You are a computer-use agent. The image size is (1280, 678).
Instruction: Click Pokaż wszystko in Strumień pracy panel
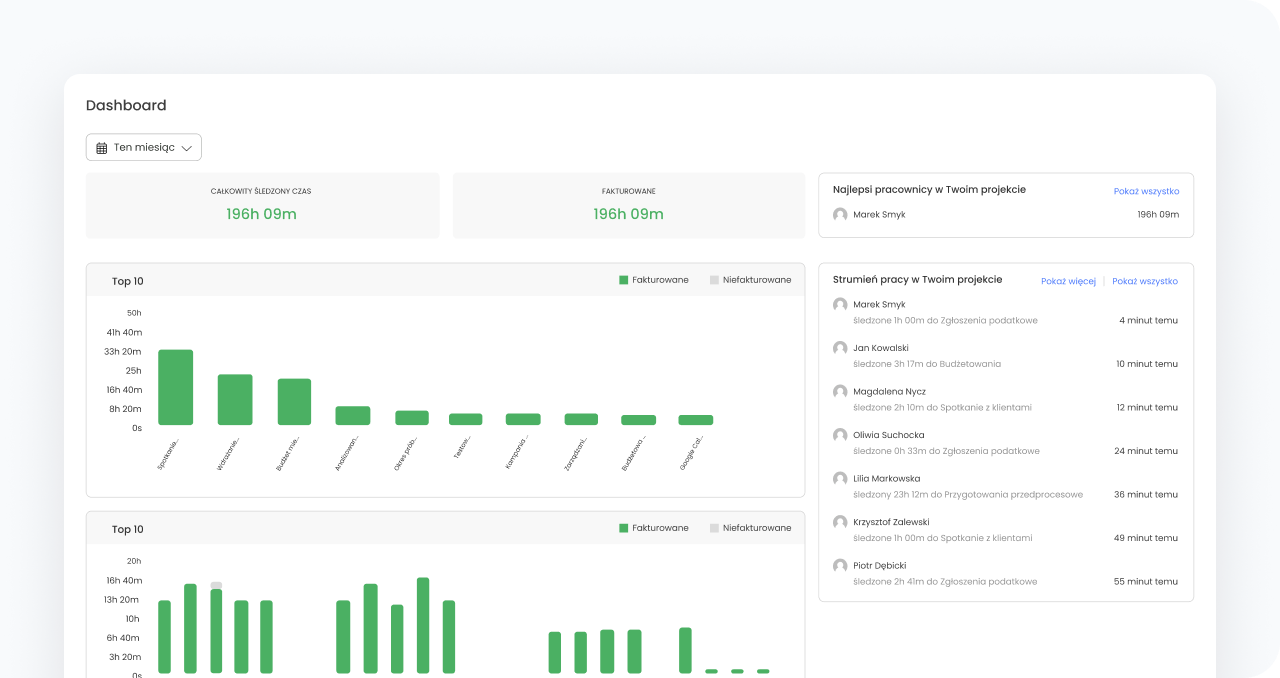[x=1145, y=282]
